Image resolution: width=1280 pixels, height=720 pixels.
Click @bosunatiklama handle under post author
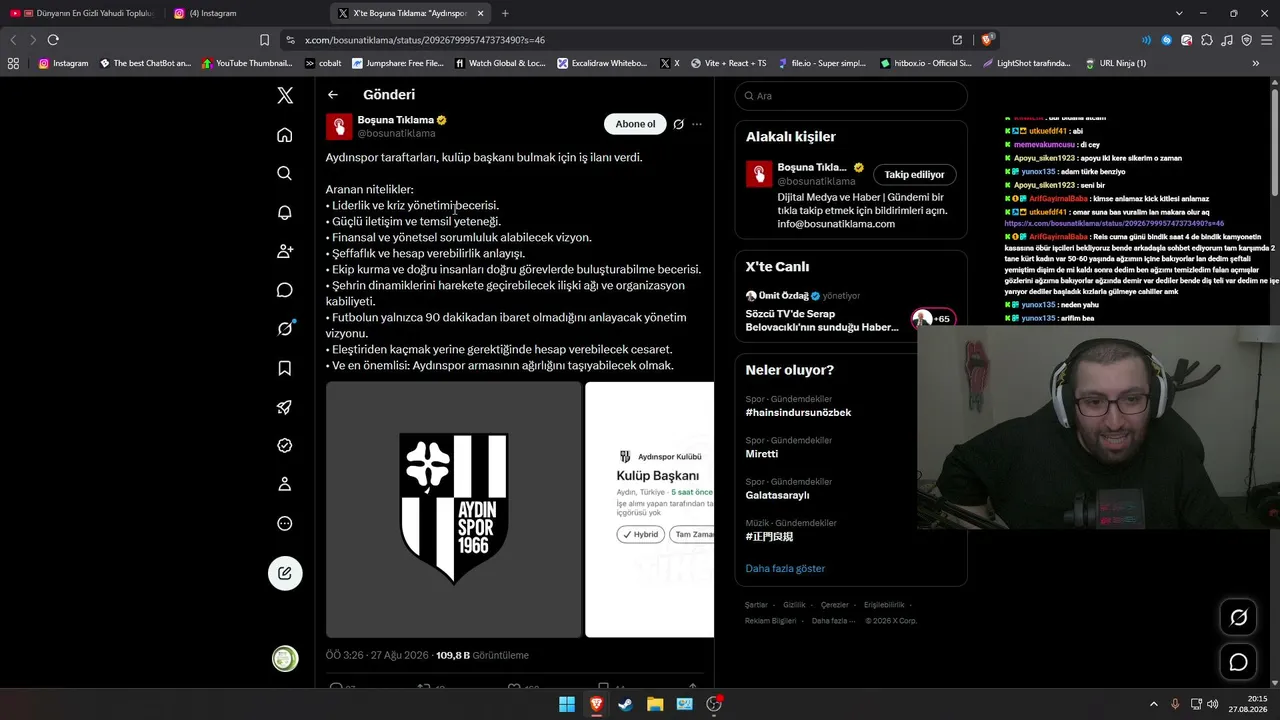(x=397, y=133)
